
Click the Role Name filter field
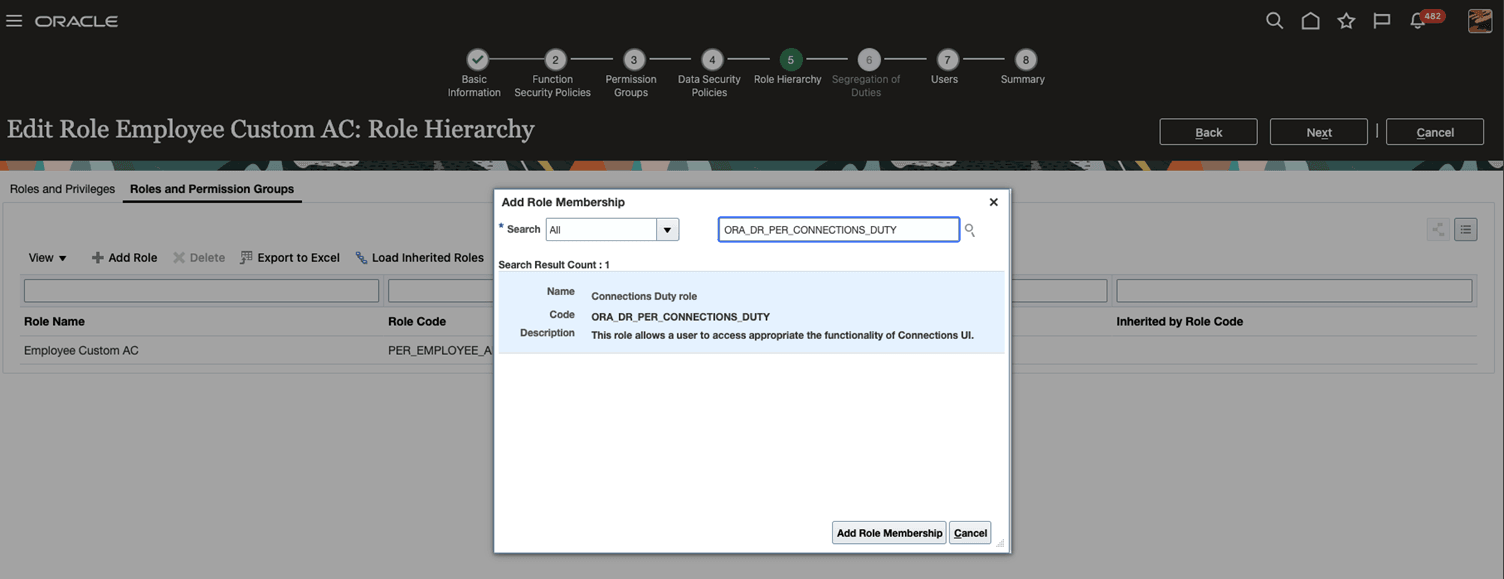coord(201,291)
